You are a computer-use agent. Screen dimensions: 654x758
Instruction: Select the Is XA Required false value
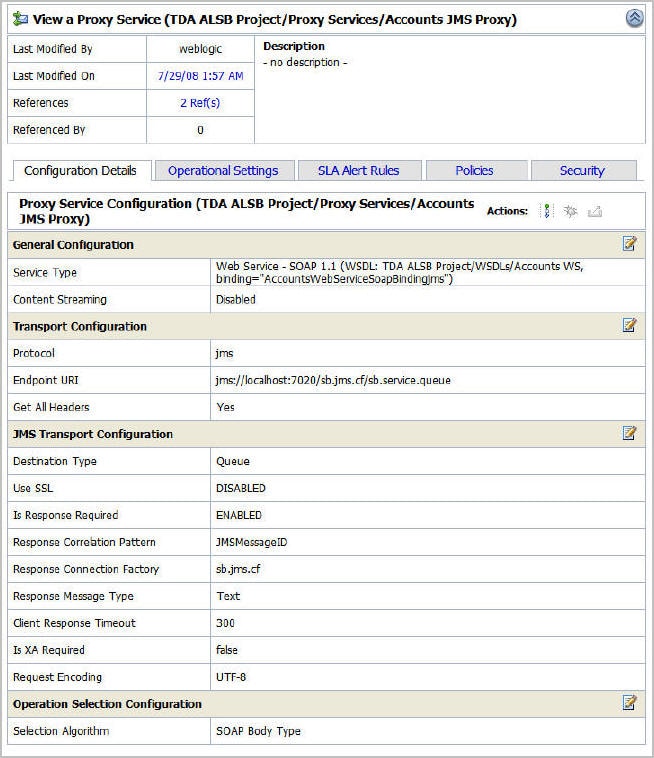point(227,650)
